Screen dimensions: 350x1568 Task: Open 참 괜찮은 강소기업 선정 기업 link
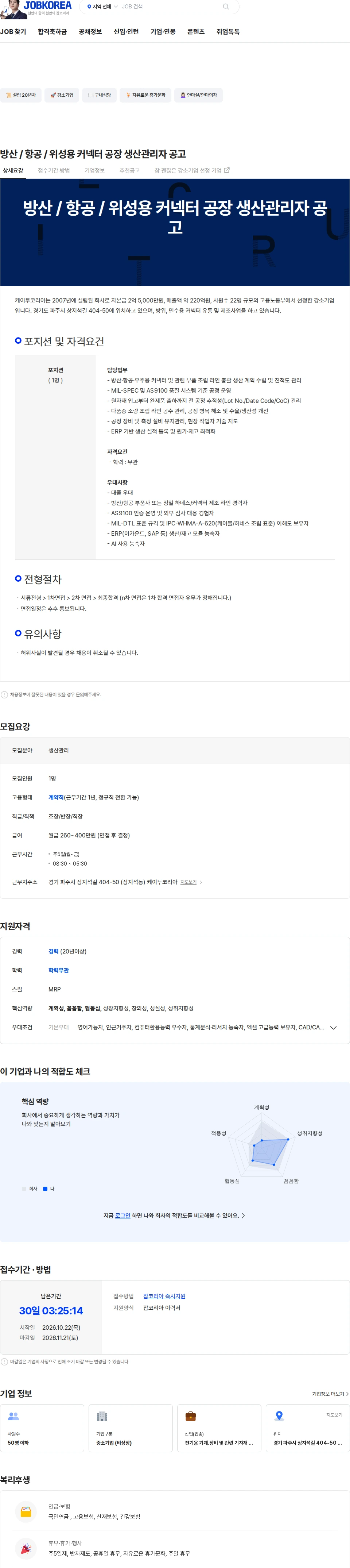pos(191,170)
